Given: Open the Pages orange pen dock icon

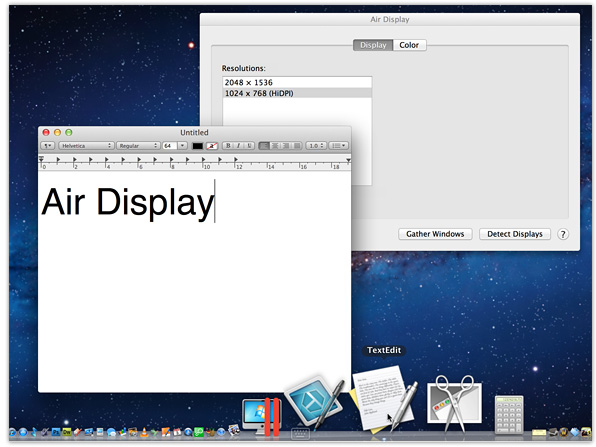Looking at the screenshot, I should [x=166, y=433].
